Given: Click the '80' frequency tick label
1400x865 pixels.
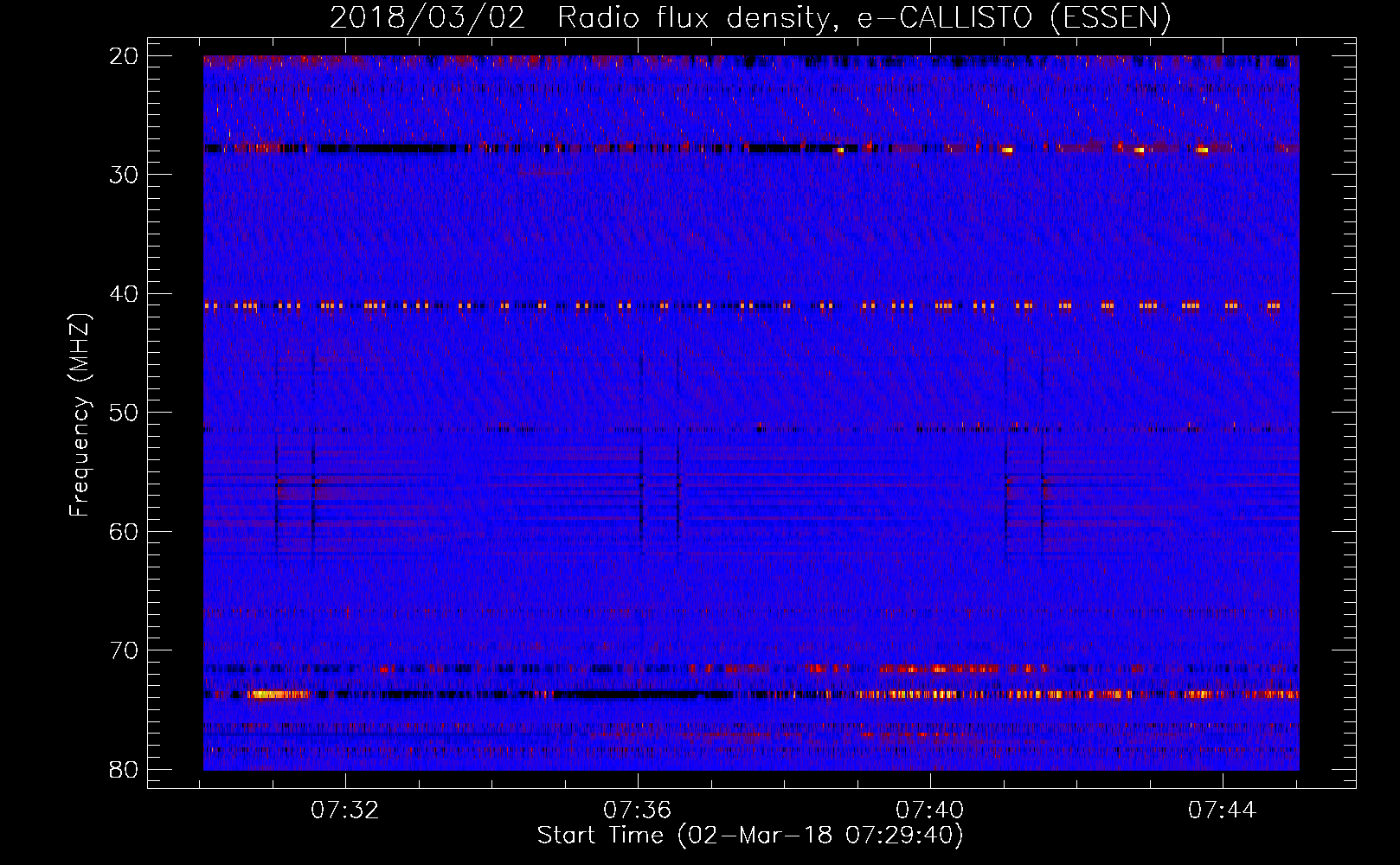Looking at the screenshot, I should [x=124, y=769].
